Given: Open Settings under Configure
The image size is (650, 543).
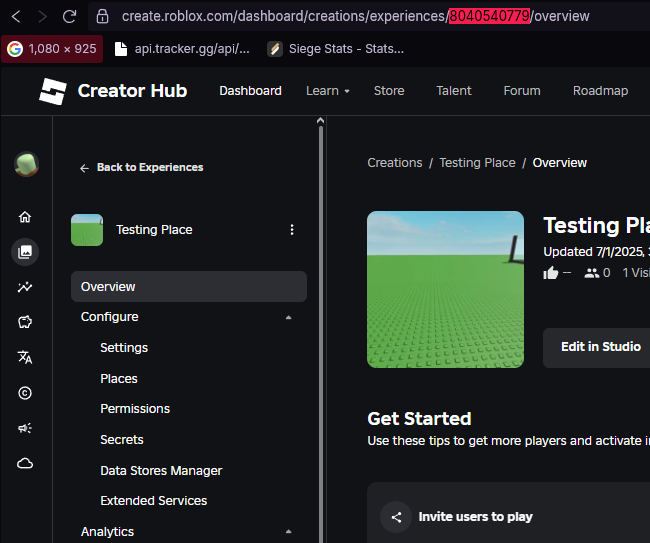Looking at the screenshot, I should [x=124, y=348].
